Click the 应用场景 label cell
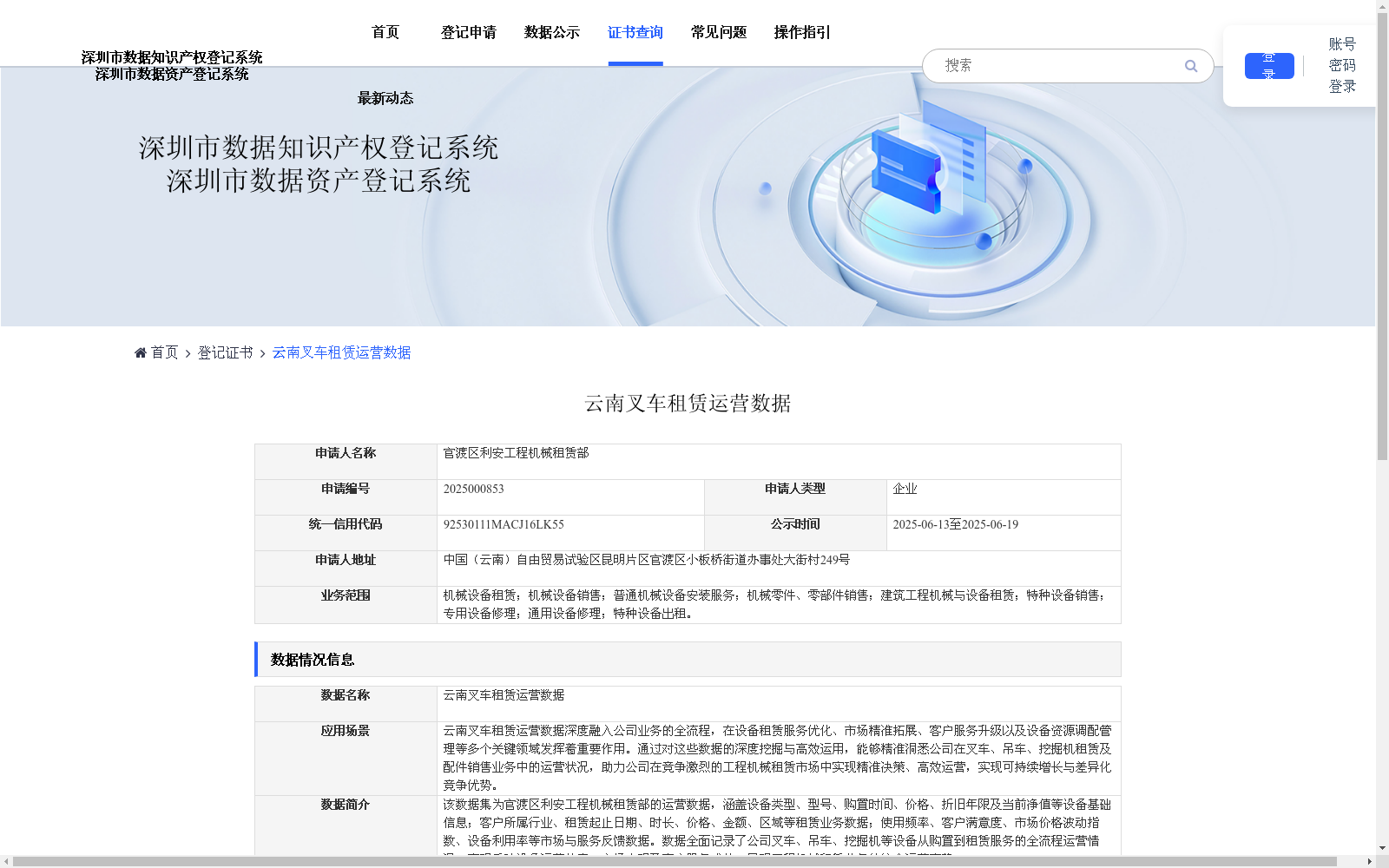Screen dimensions: 1389x868 [346, 759]
